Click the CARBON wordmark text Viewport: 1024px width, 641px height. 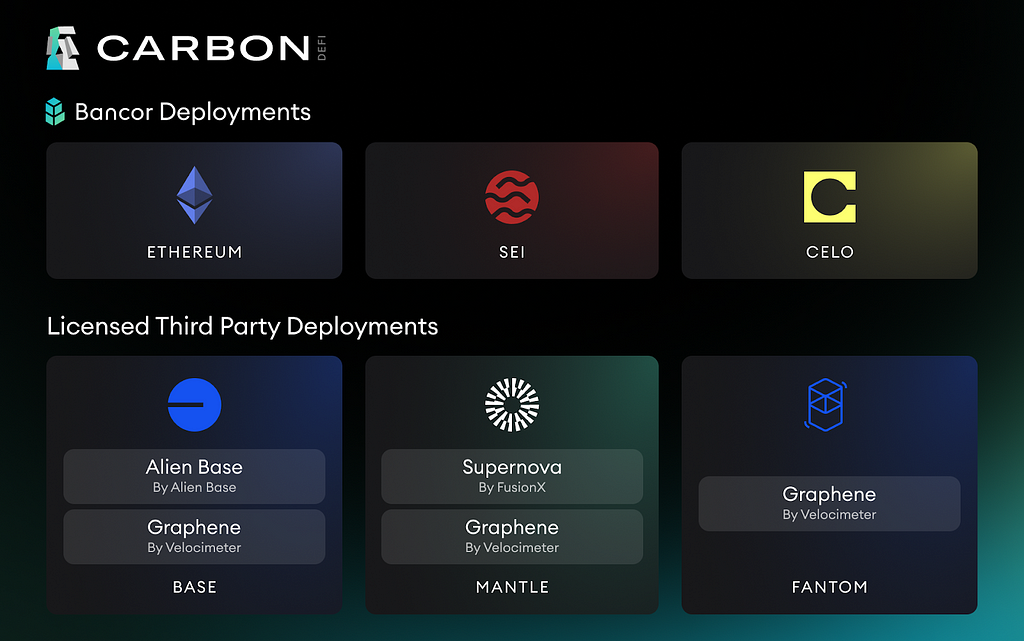coord(203,48)
